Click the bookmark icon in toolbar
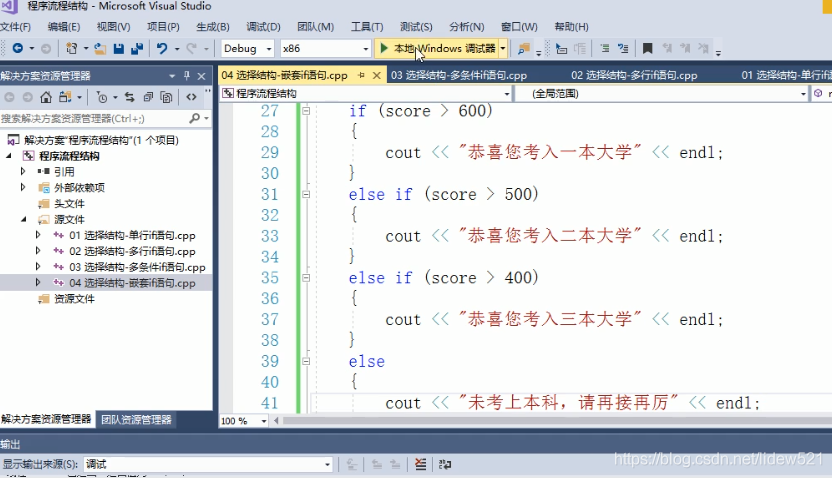 (x=648, y=48)
